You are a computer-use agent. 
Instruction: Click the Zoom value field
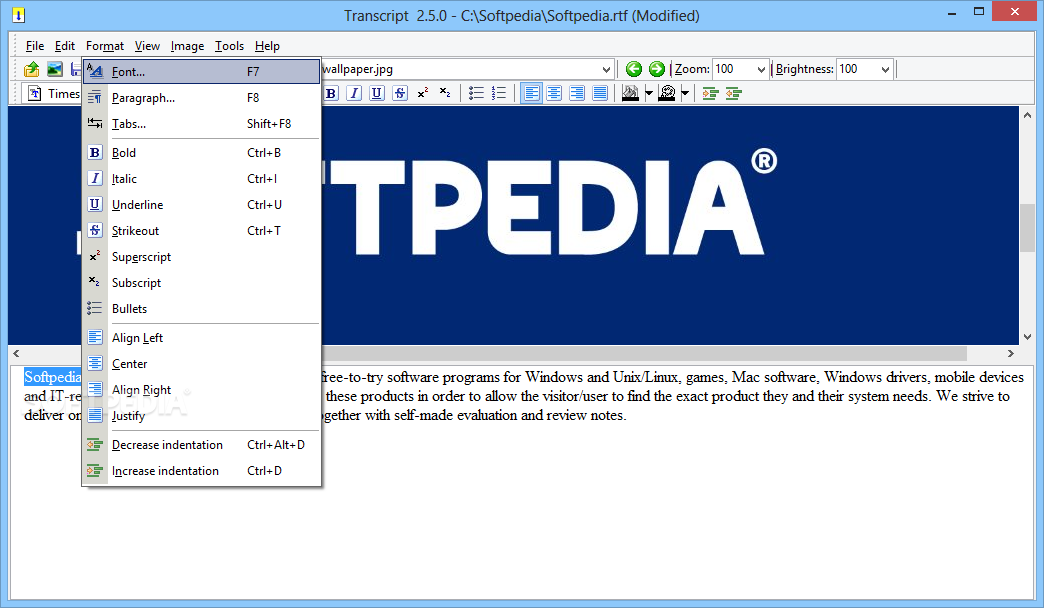click(733, 69)
